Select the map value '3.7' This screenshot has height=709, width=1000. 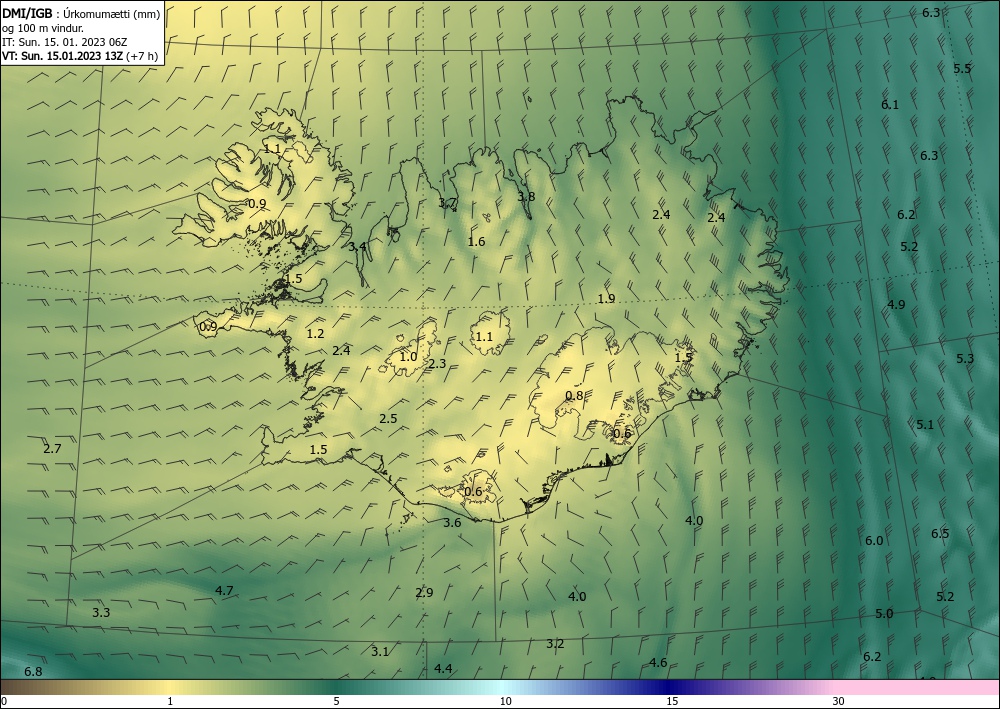pyautogui.click(x=448, y=203)
